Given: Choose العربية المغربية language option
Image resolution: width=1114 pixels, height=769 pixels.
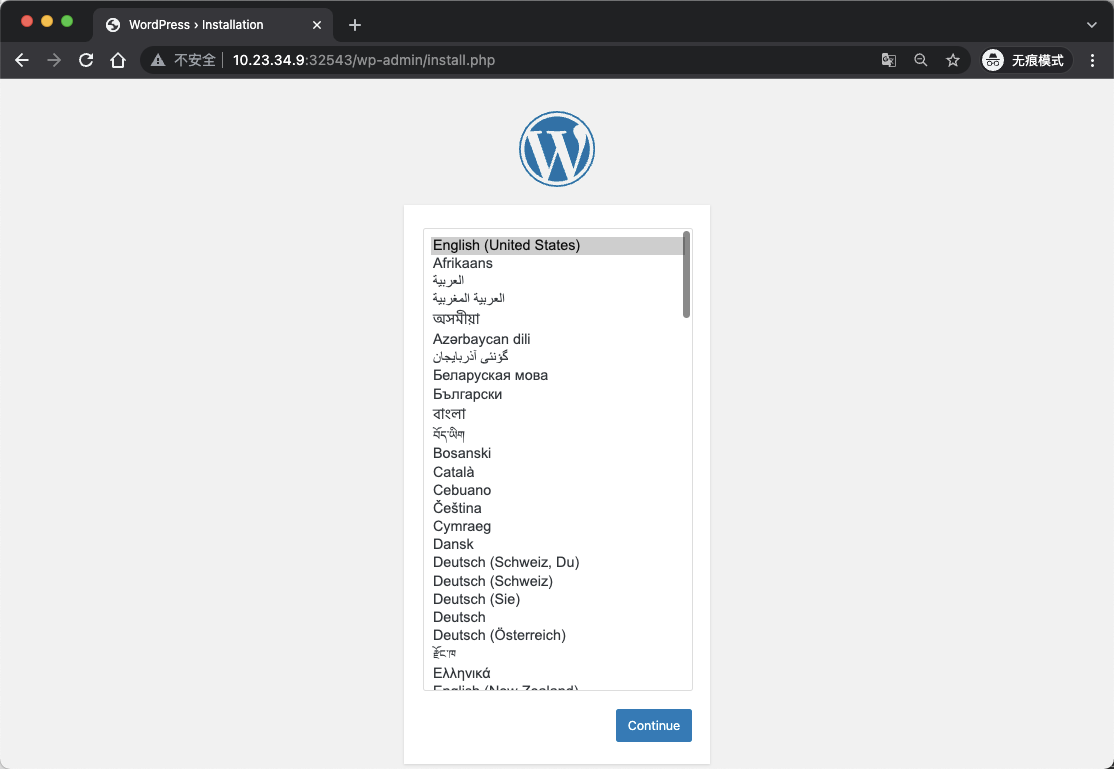Looking at the screenshot, I should click(557, 299).
